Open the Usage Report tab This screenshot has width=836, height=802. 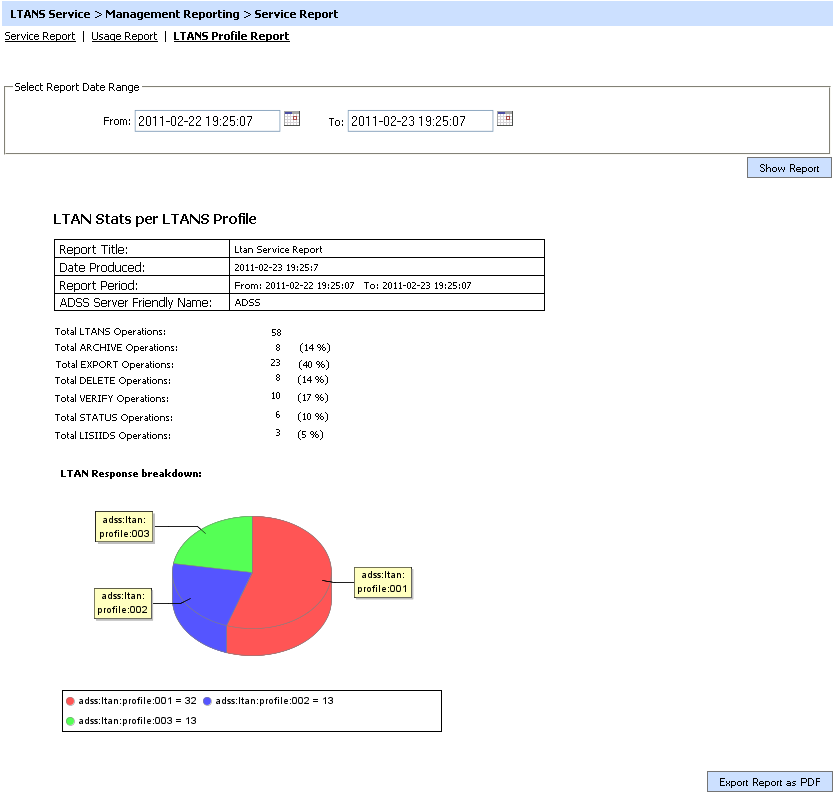tap(124, 36)
